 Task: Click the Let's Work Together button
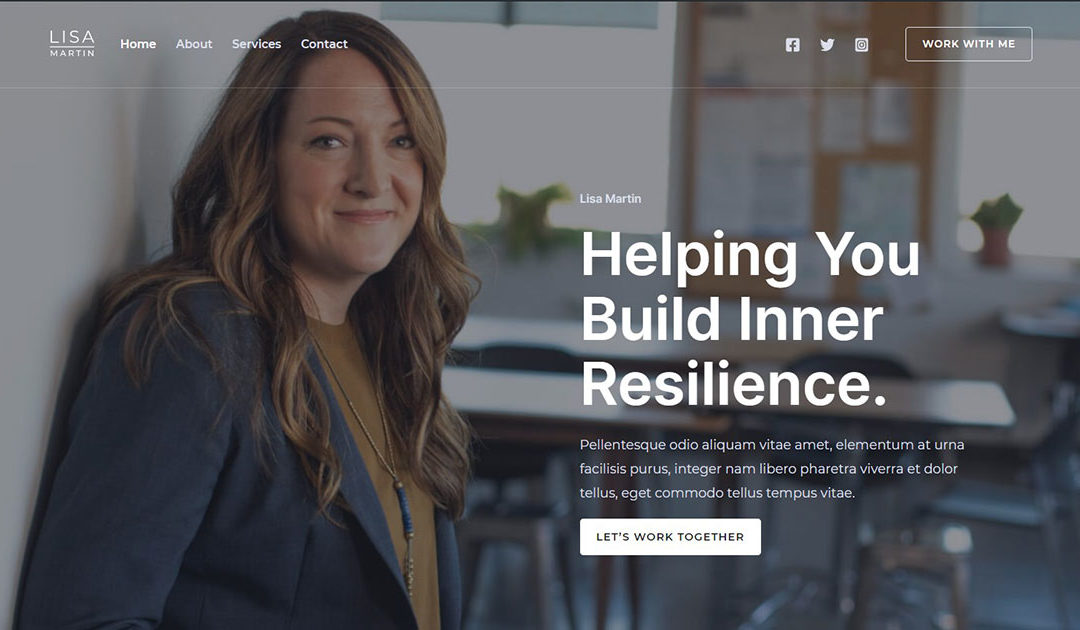click(x=670, y=536)
